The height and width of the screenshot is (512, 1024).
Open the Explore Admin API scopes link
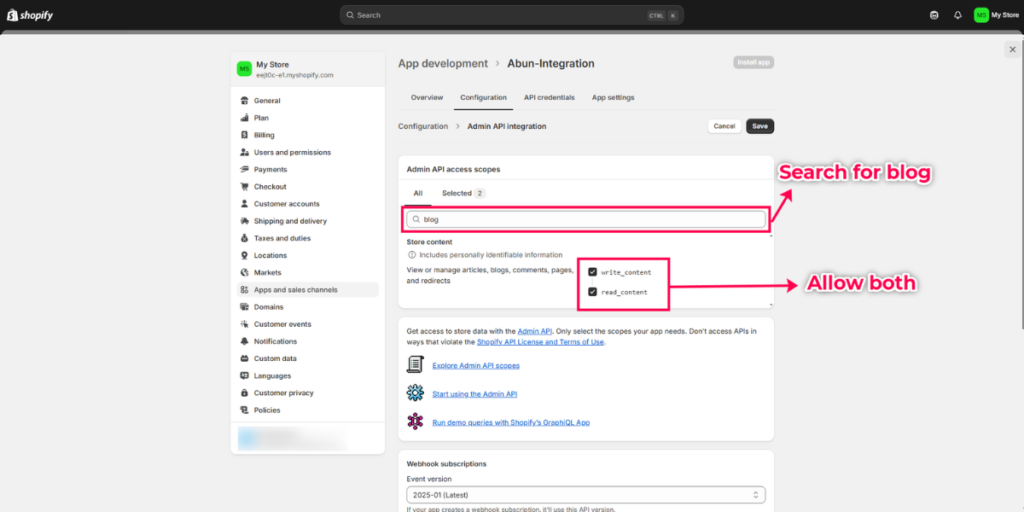pos(476,366)
